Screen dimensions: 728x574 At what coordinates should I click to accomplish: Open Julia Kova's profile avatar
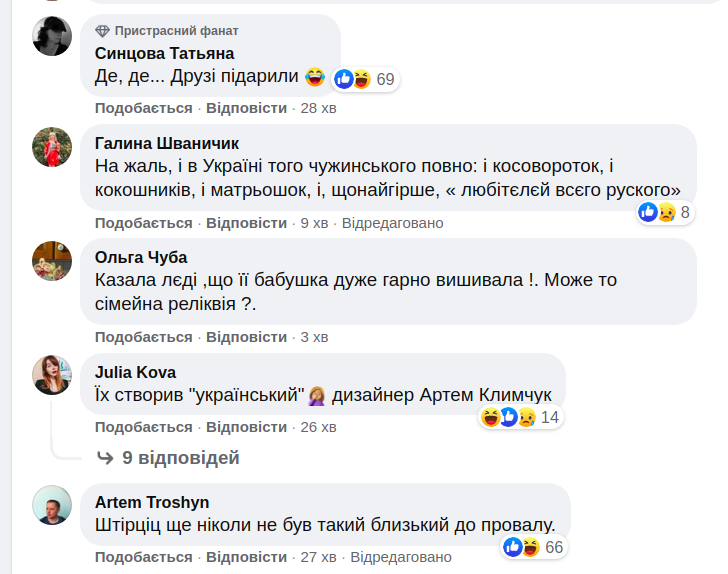pyautogui.click(x=52, y=375)
